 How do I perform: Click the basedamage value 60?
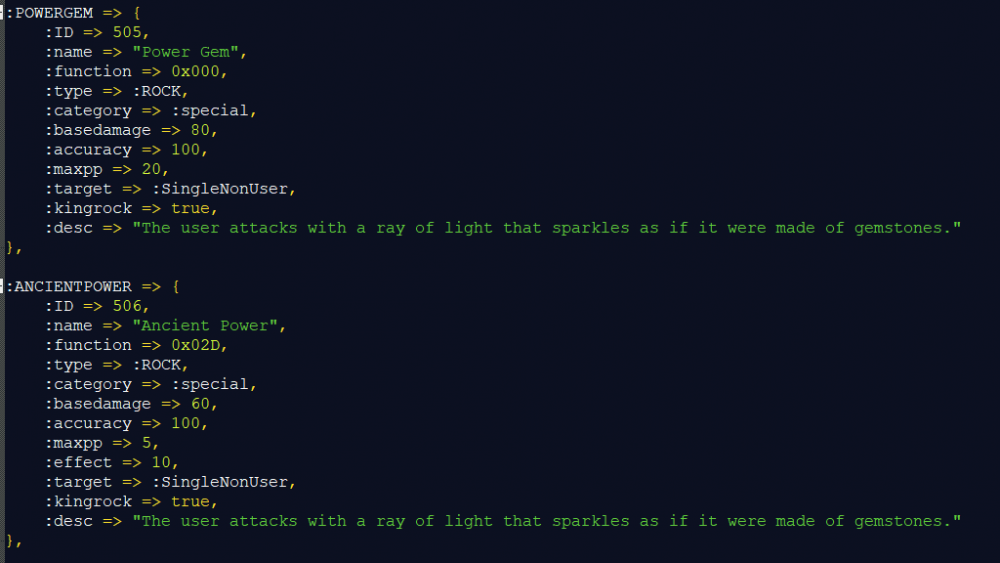200,404
